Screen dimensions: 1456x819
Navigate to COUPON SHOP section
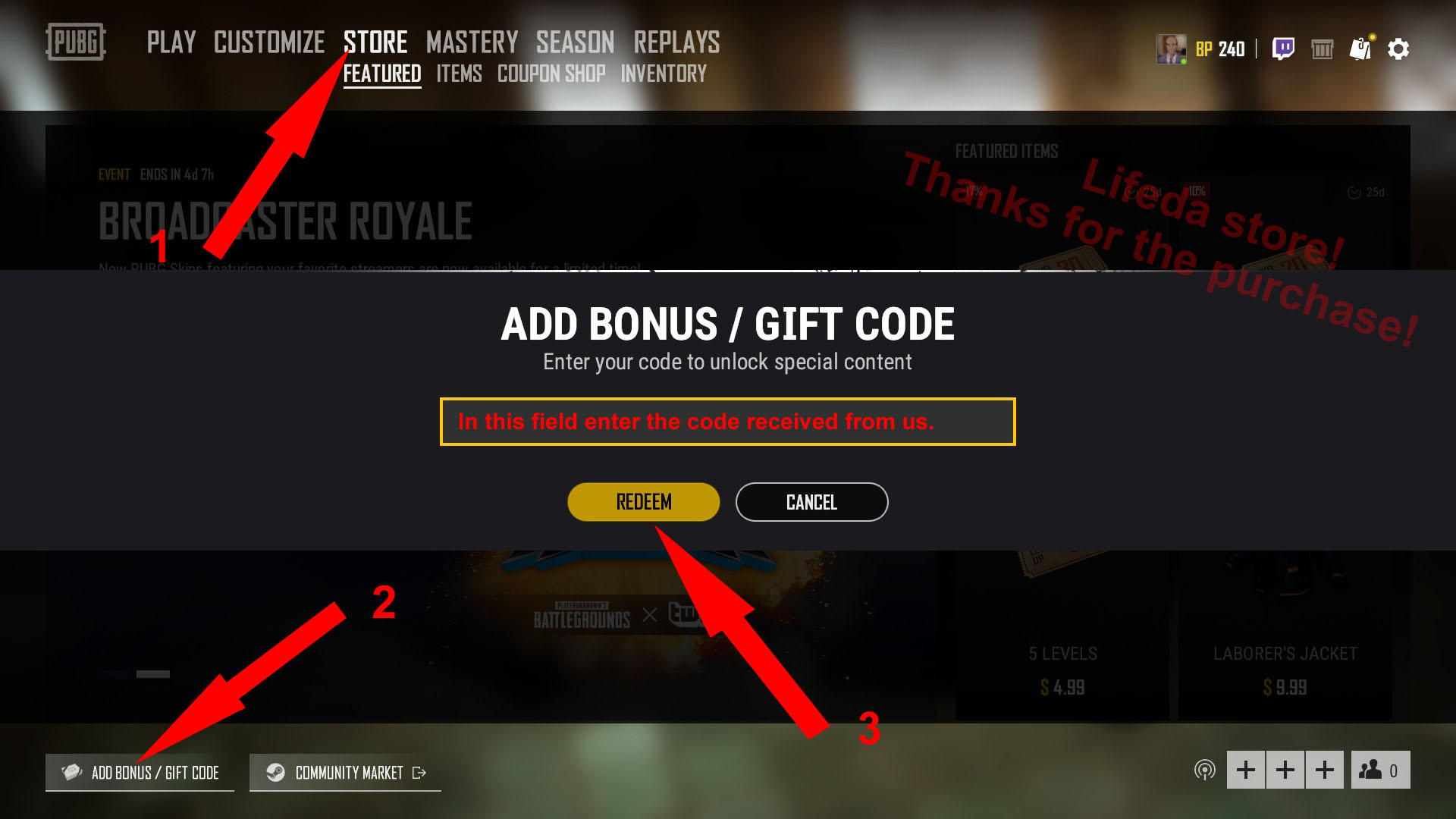point(551,73)
